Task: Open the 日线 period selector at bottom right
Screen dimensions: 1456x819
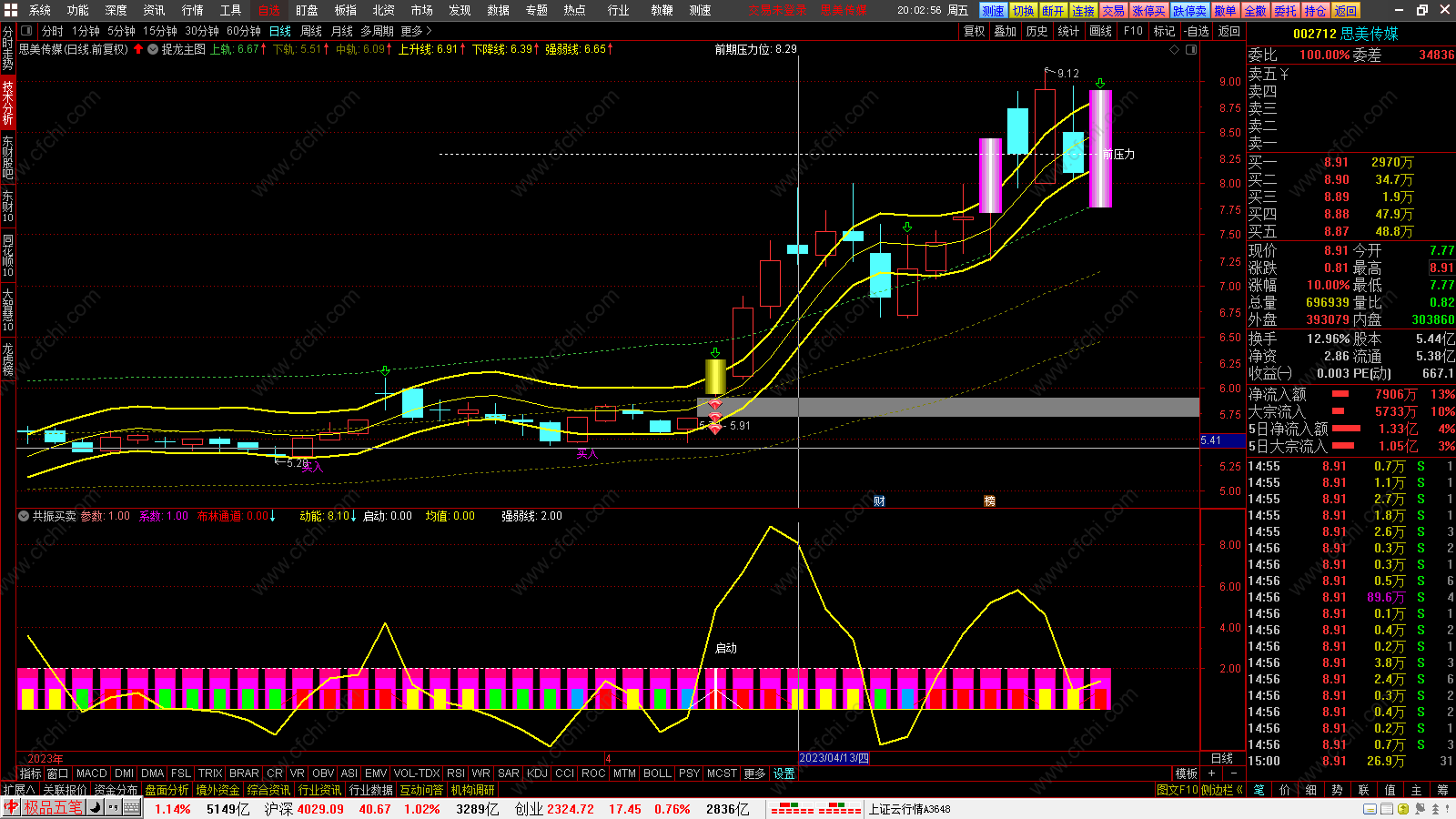Action: (1221, 758)
